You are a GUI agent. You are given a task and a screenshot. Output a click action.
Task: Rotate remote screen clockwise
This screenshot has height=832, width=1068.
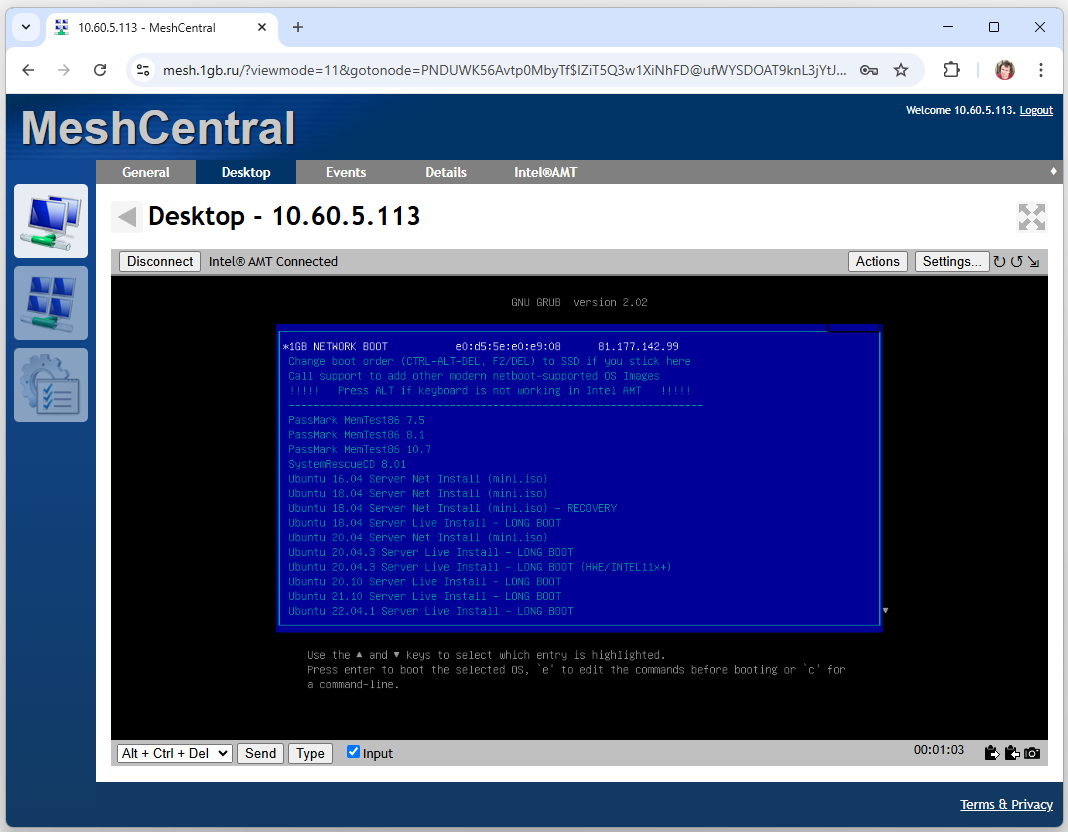[999, 262]
